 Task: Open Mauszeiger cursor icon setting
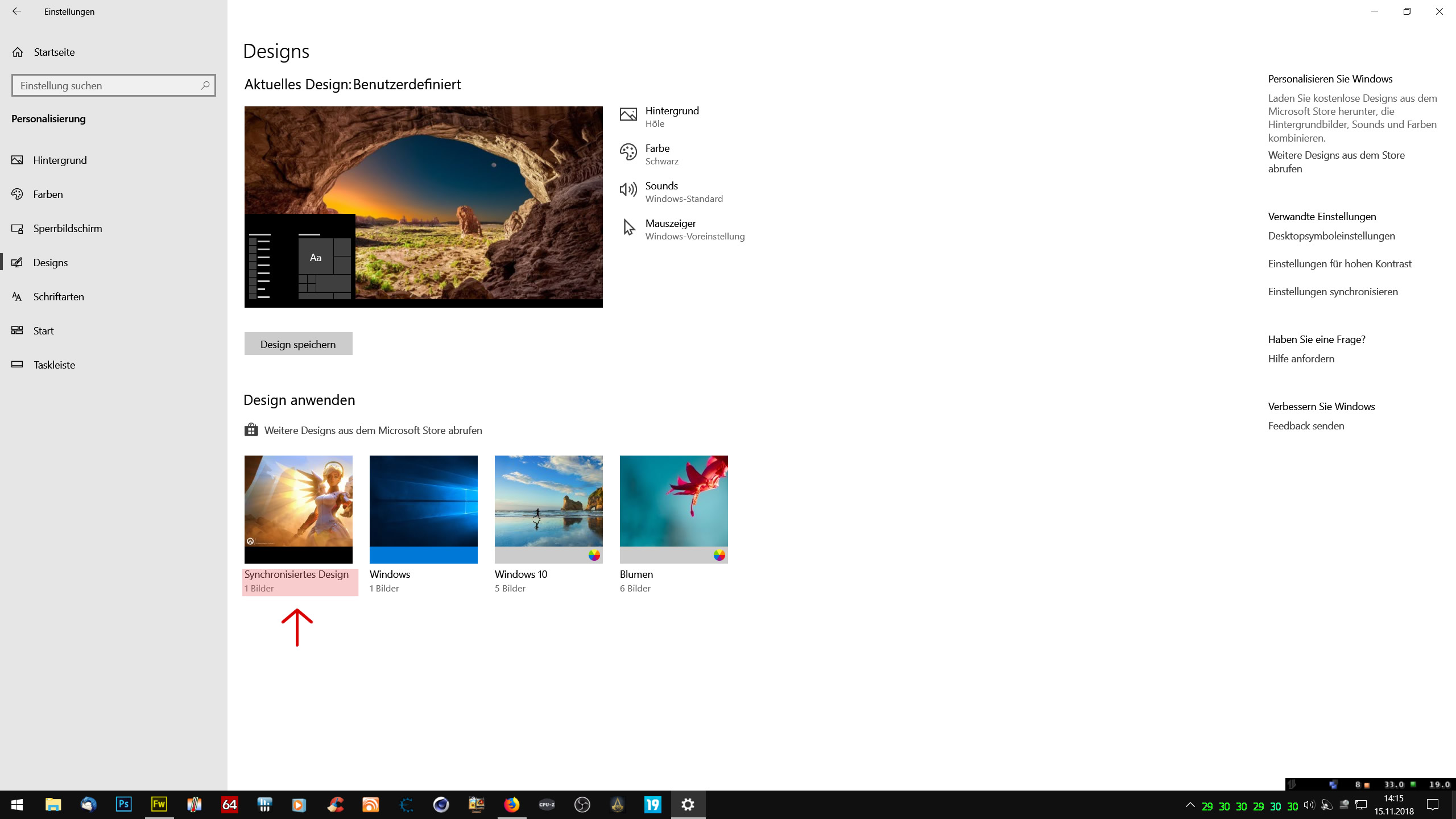point(628,227)
